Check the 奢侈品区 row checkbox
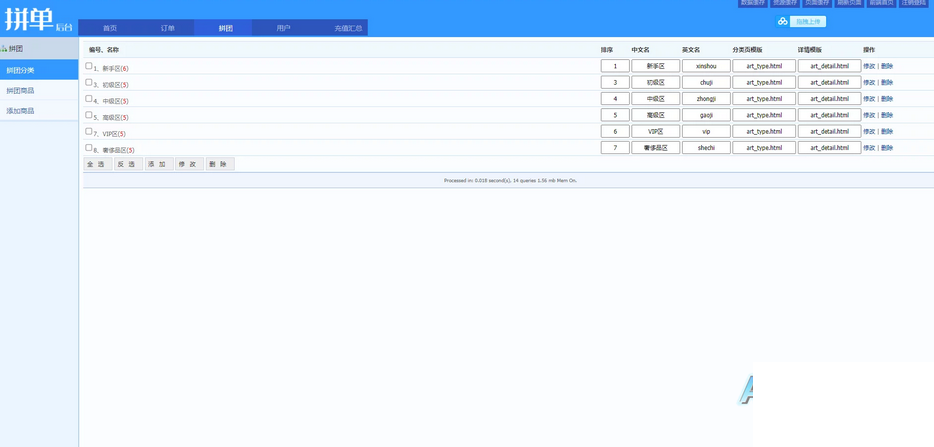 [x=89, y=147]
